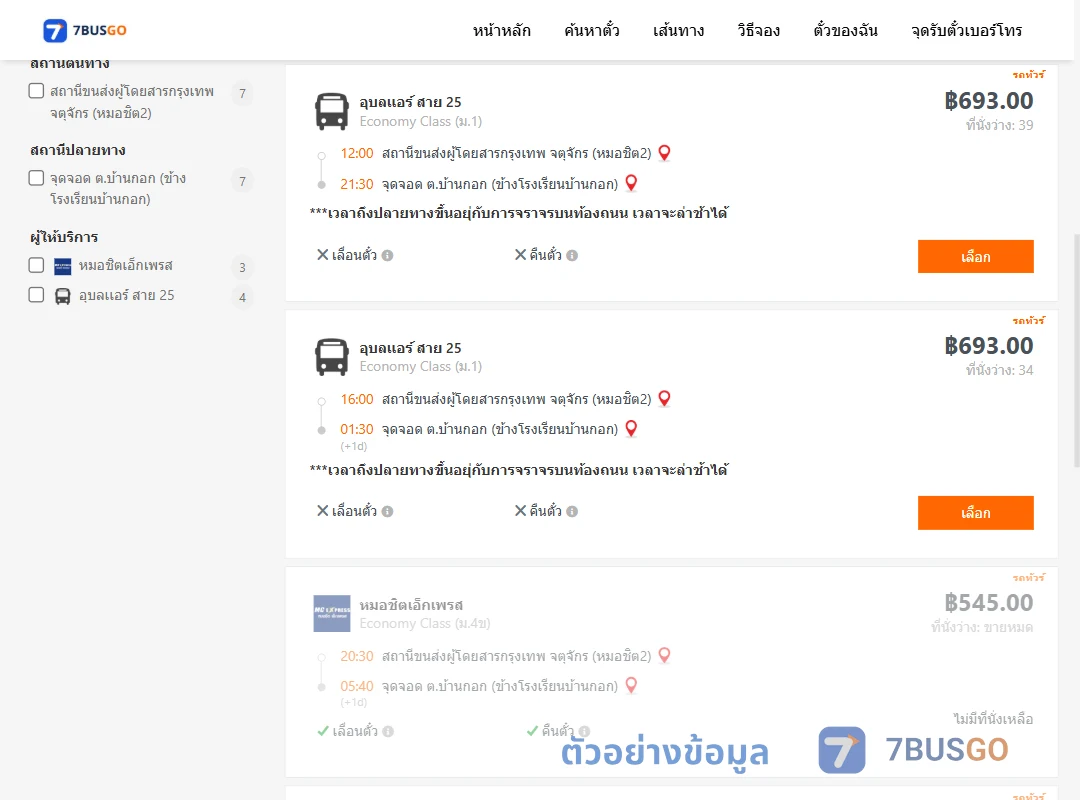This screenshot has width=1080, height=800.
Task: Click the ฿545.00 price
Action: [x=988, y=603]
